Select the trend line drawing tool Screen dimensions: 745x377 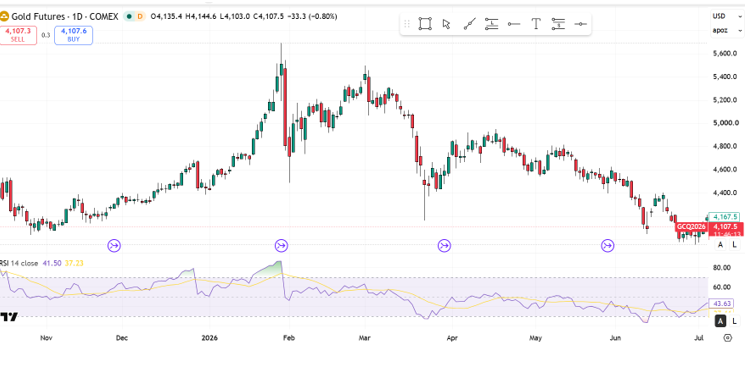point(469,24)
